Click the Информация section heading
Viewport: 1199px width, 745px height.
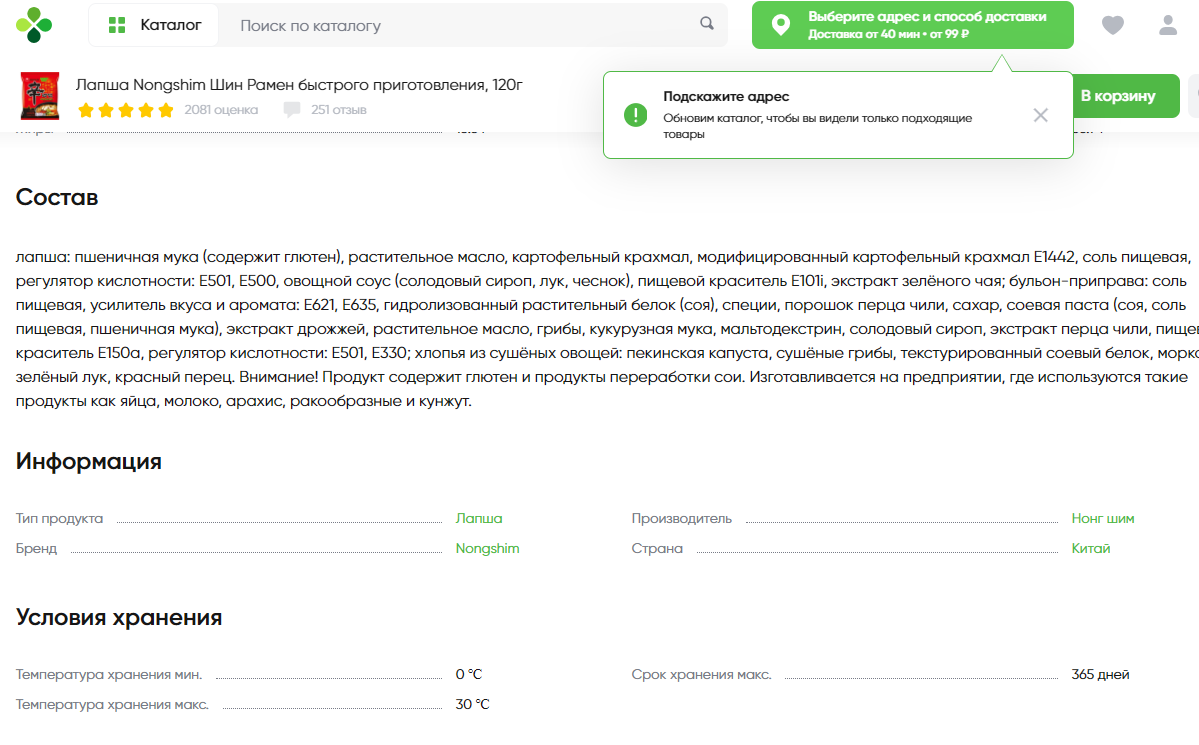(x=89, y=461)
